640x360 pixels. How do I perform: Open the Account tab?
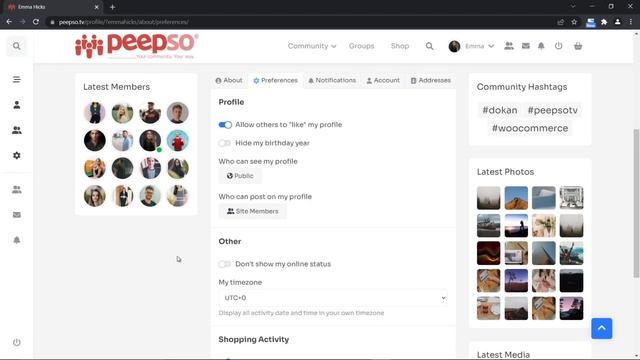click(383, 80)
